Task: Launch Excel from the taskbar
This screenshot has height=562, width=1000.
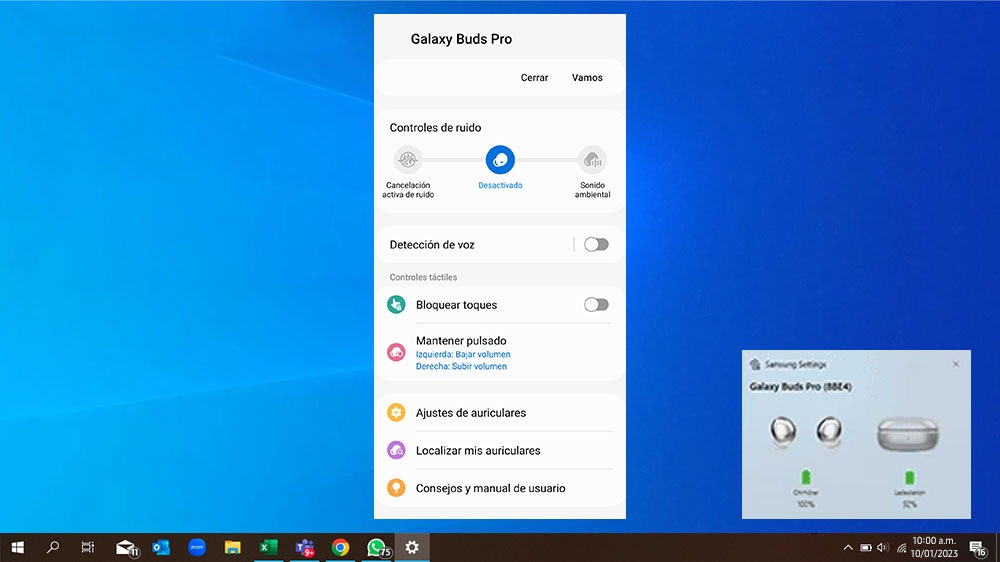Action: (x=268, y=547)
